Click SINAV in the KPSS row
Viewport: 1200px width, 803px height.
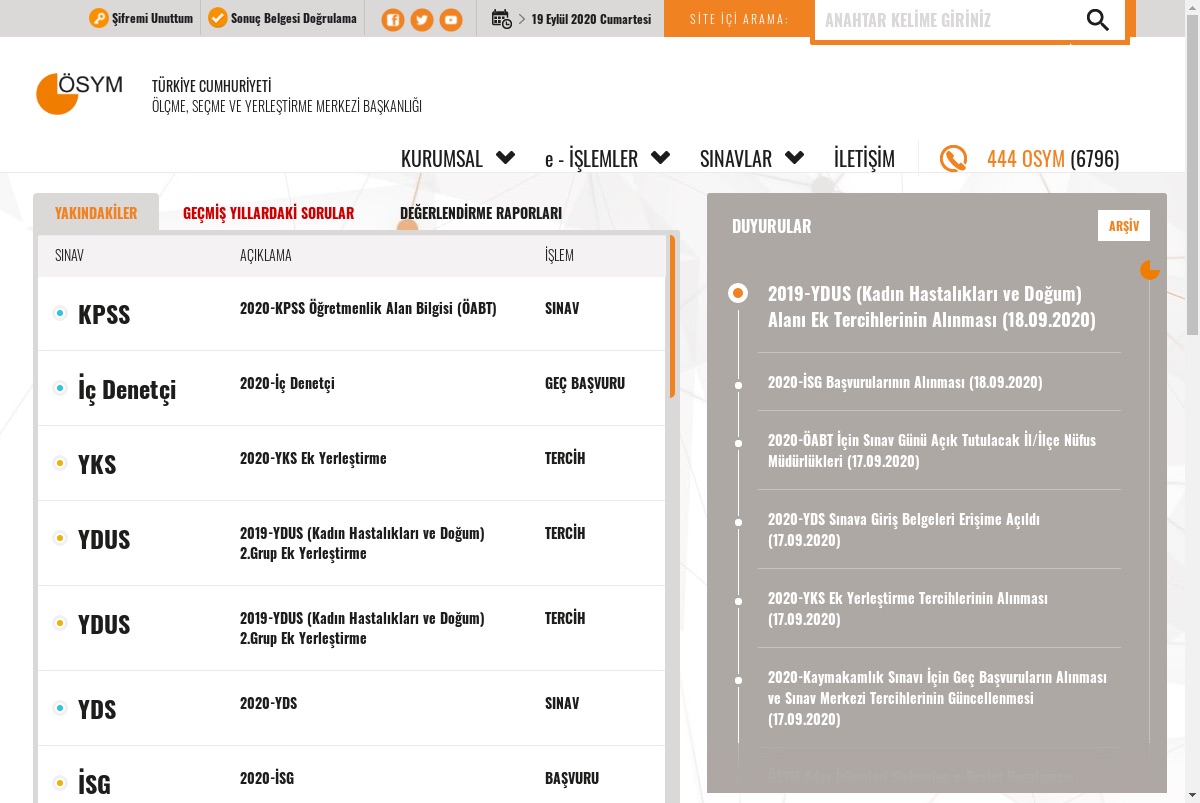click(x=562, y=308)
